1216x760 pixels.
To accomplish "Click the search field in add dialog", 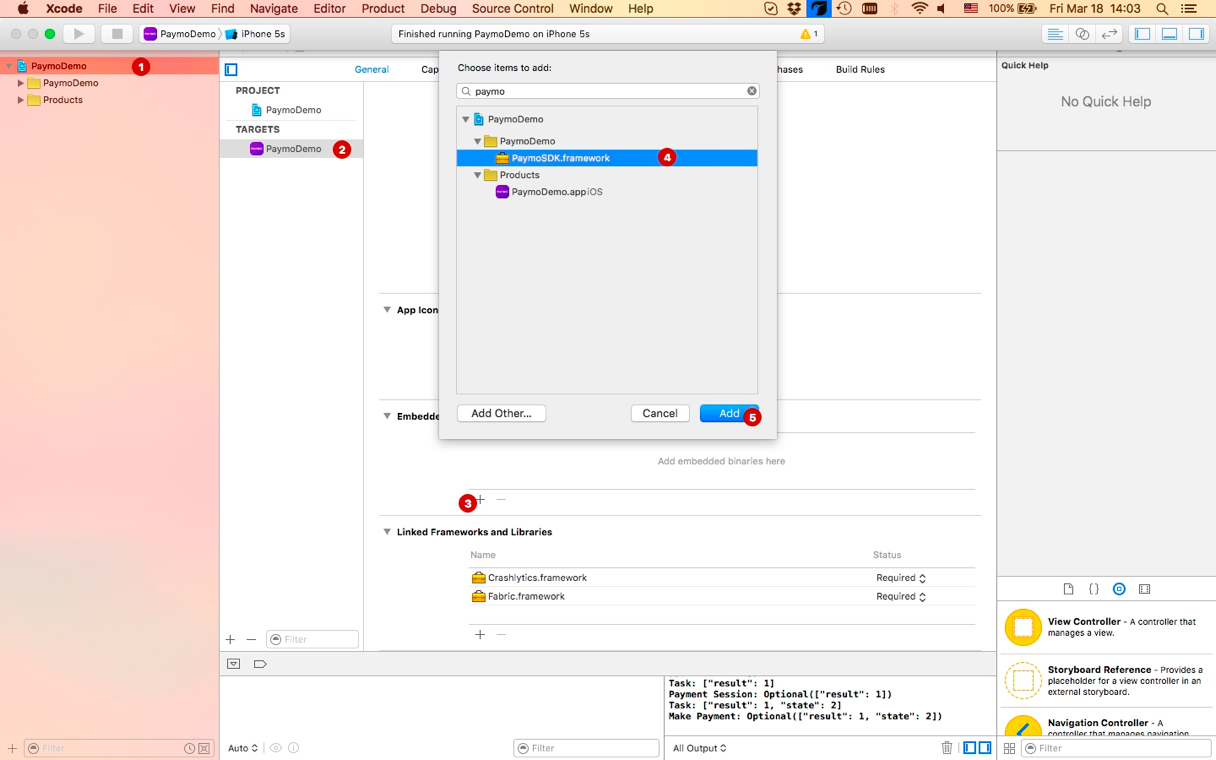I will pos(607,91).
